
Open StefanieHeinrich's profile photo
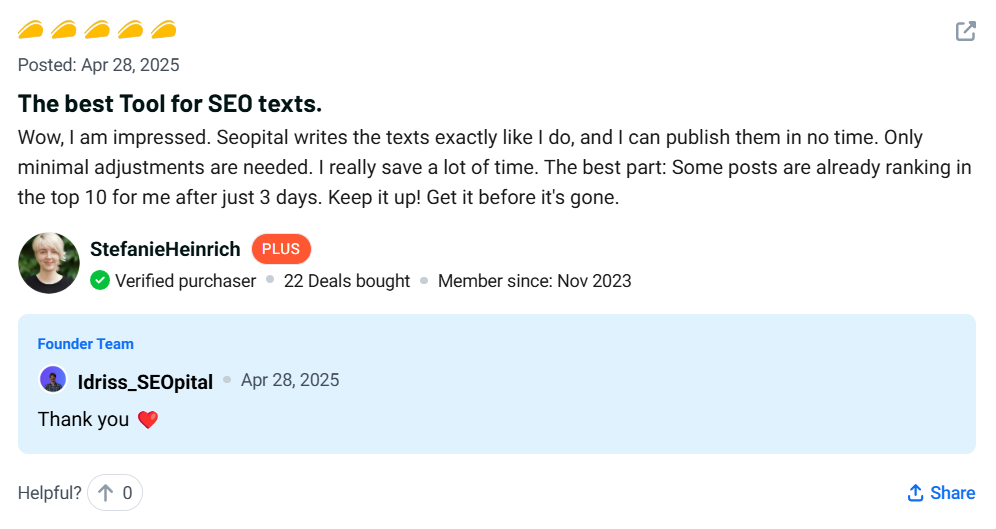tap(49, 263)
